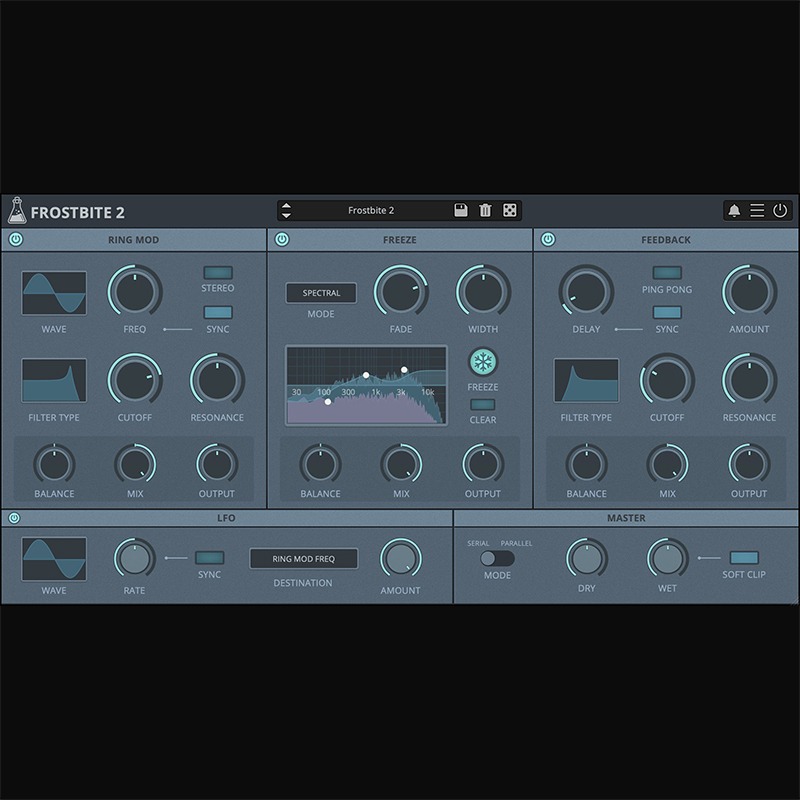The width and height of the screenshot is (800, 800).
Task: Open the hamburger menu icon
Action: click(x=757, y=210)
